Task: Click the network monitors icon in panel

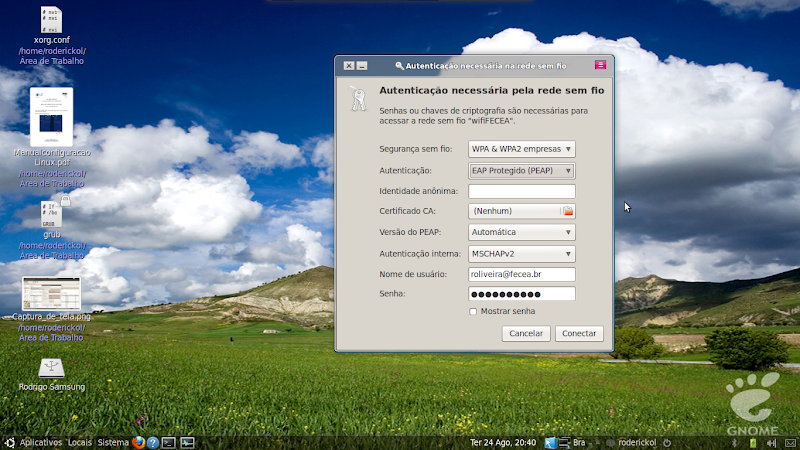Action: pyautogui.click(x=564, y=443)
